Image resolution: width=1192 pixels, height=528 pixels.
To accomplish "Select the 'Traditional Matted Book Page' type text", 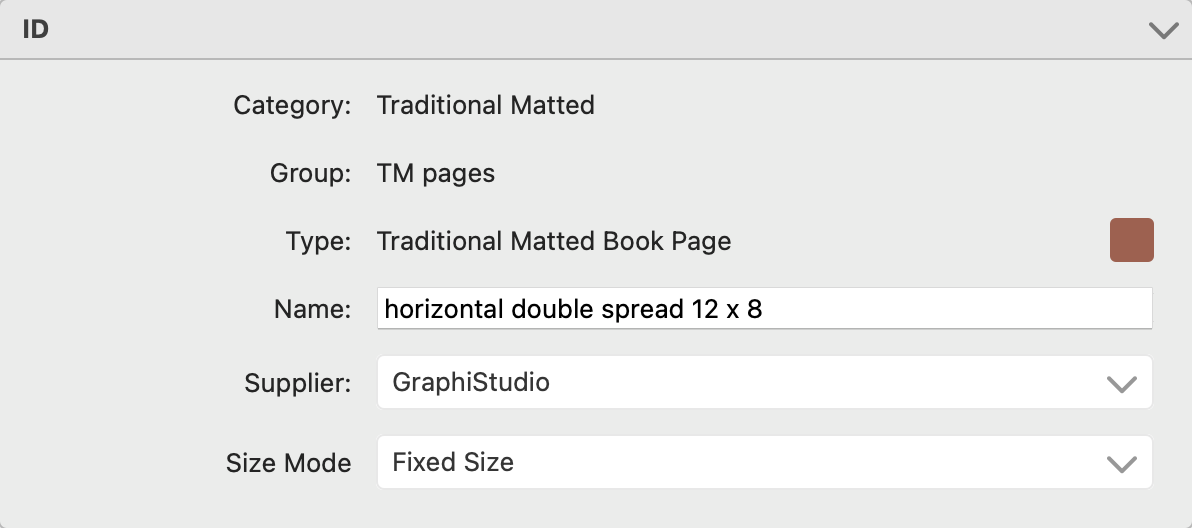I will [553, 241].
